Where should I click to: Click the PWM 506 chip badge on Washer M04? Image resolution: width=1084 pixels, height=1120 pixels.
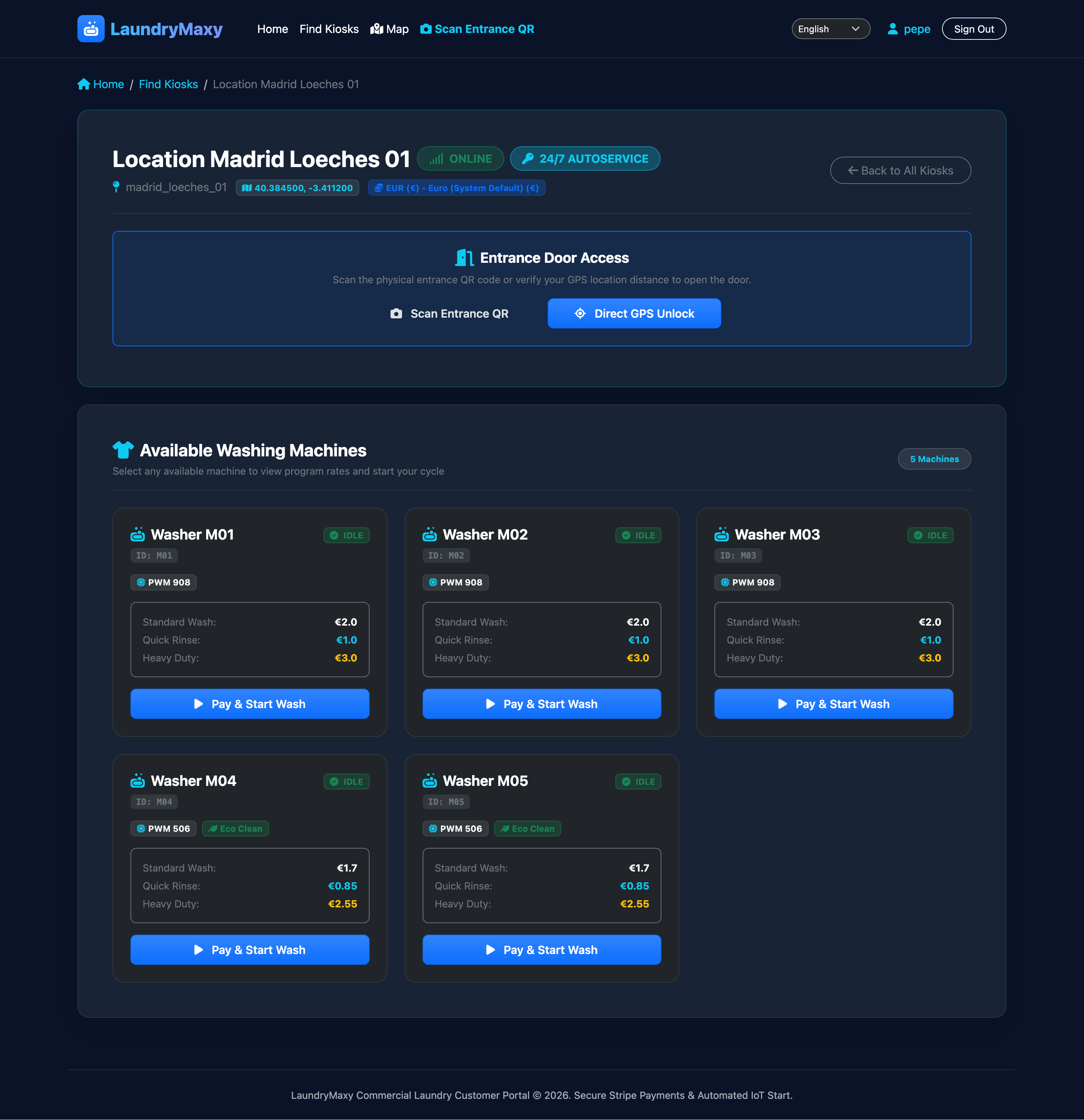click(163, 829)
